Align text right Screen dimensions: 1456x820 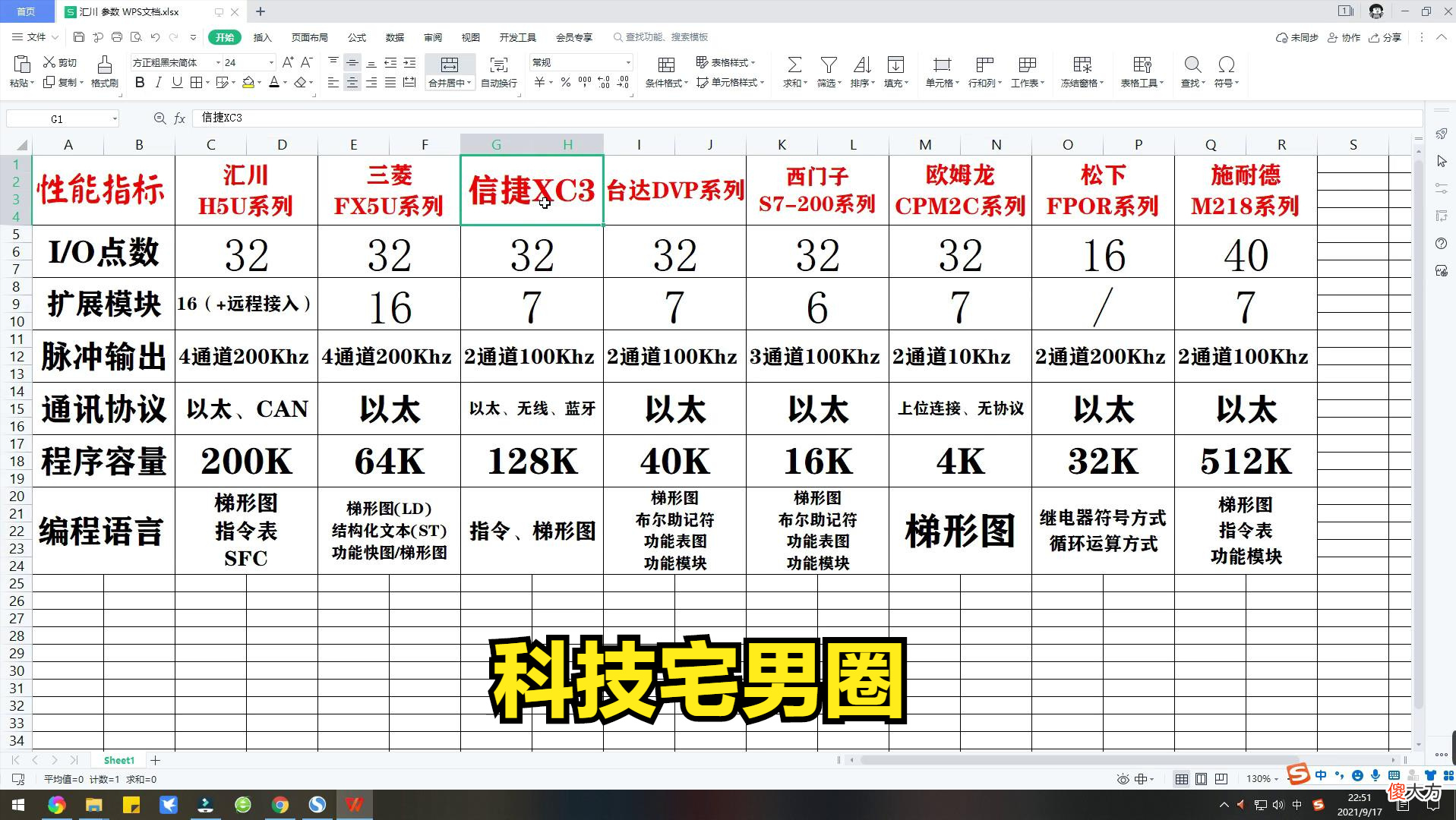pos(371,82)
